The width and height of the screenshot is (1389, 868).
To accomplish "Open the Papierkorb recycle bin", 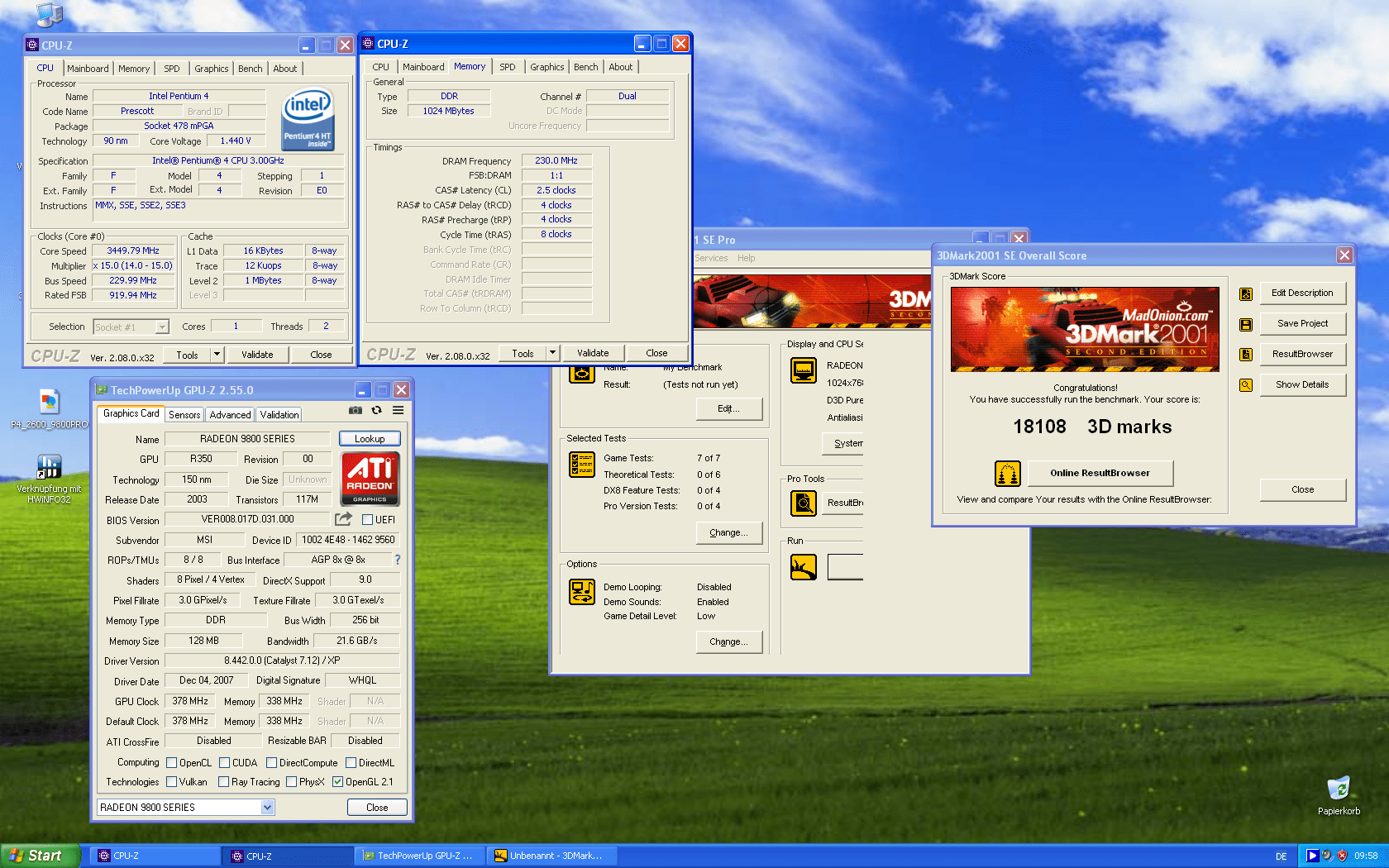I will (1339, 795).
